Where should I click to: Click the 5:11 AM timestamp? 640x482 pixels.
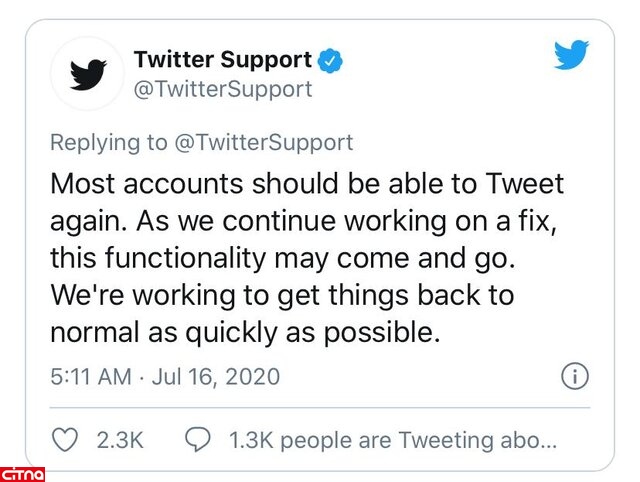pyautogui.click(x=90, y=377)
